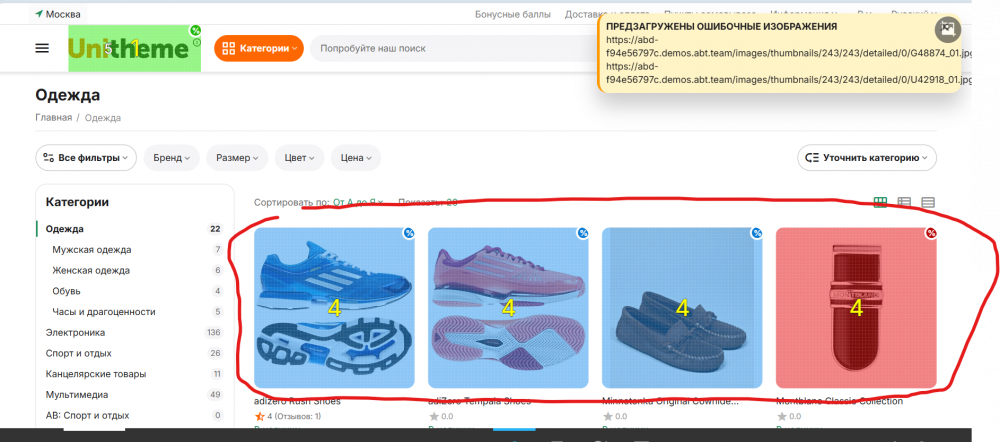Click the broken image icon in notification
This screenshot has width=1000, height=442.
(x=948, y=29)
